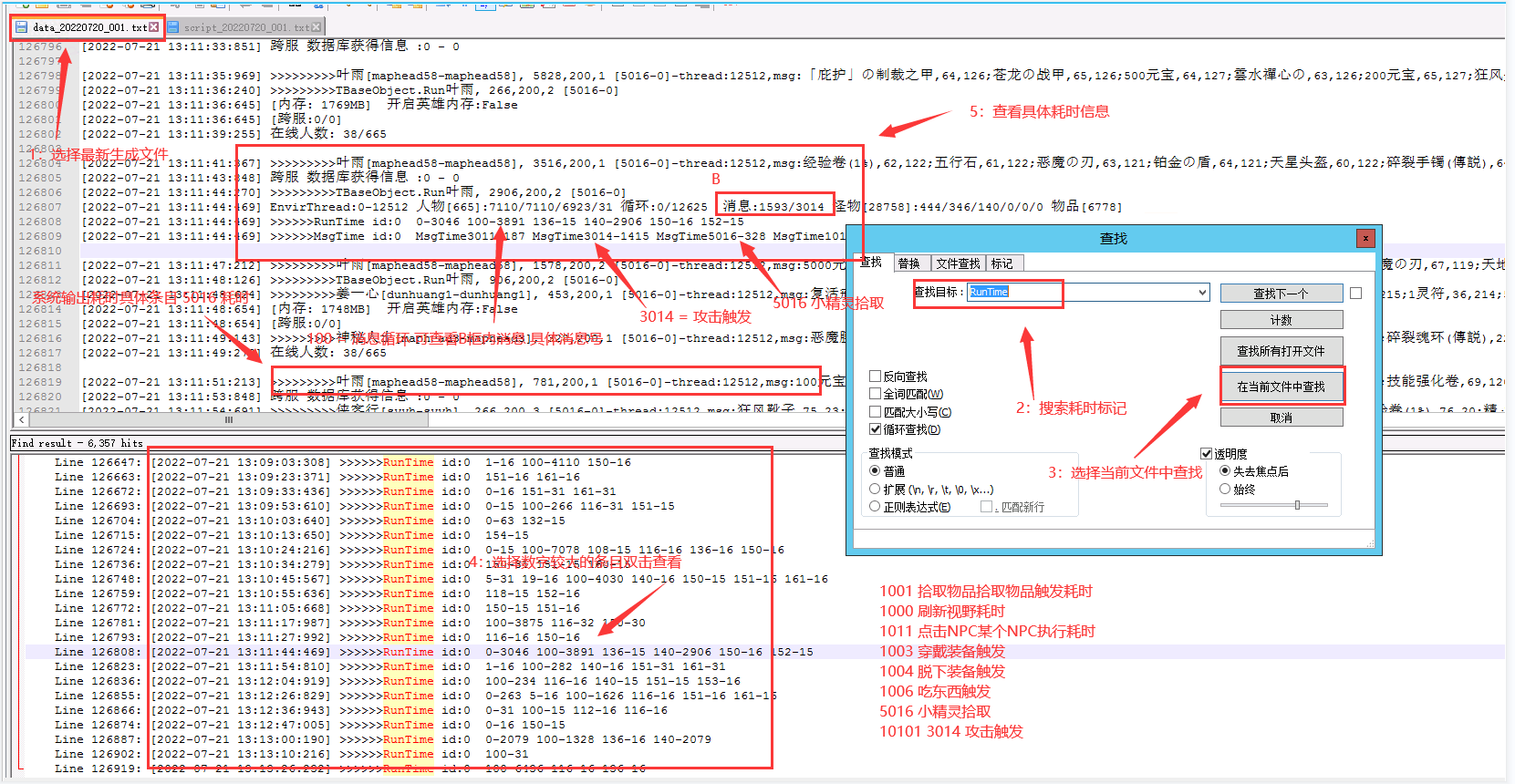
Task: Click 查找下一个 button
Action: [x=1281, y=294]
